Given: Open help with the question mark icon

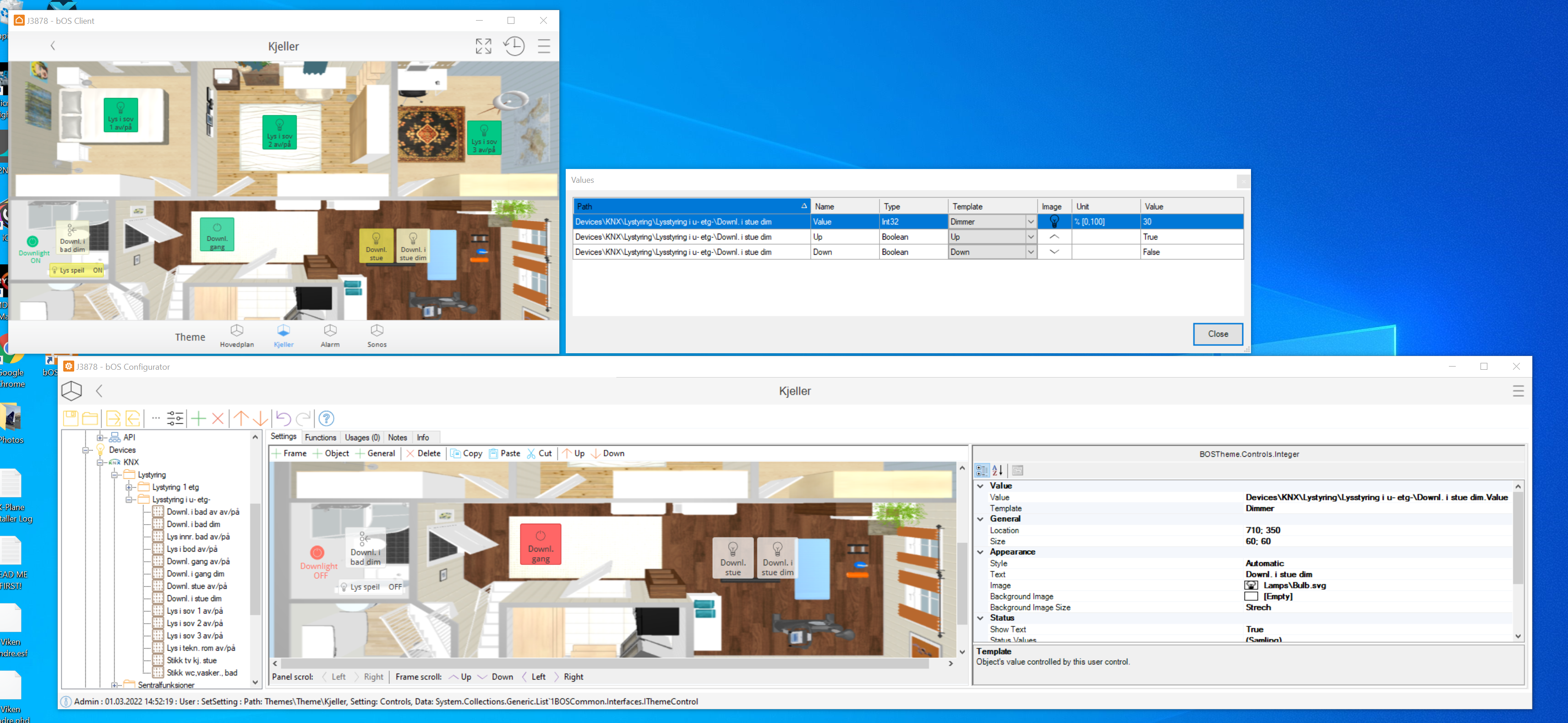Looking at the screenshot, I should coord(326,418).
